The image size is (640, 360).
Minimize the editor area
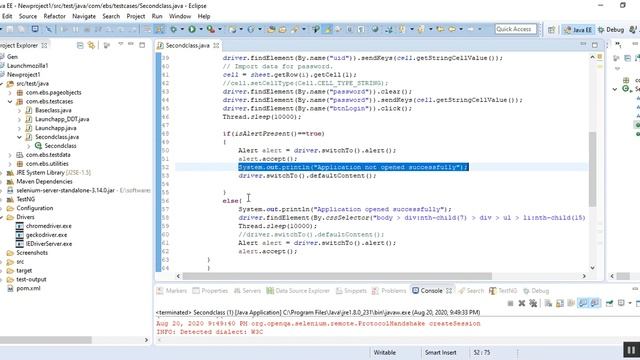[x=583, y=44]
